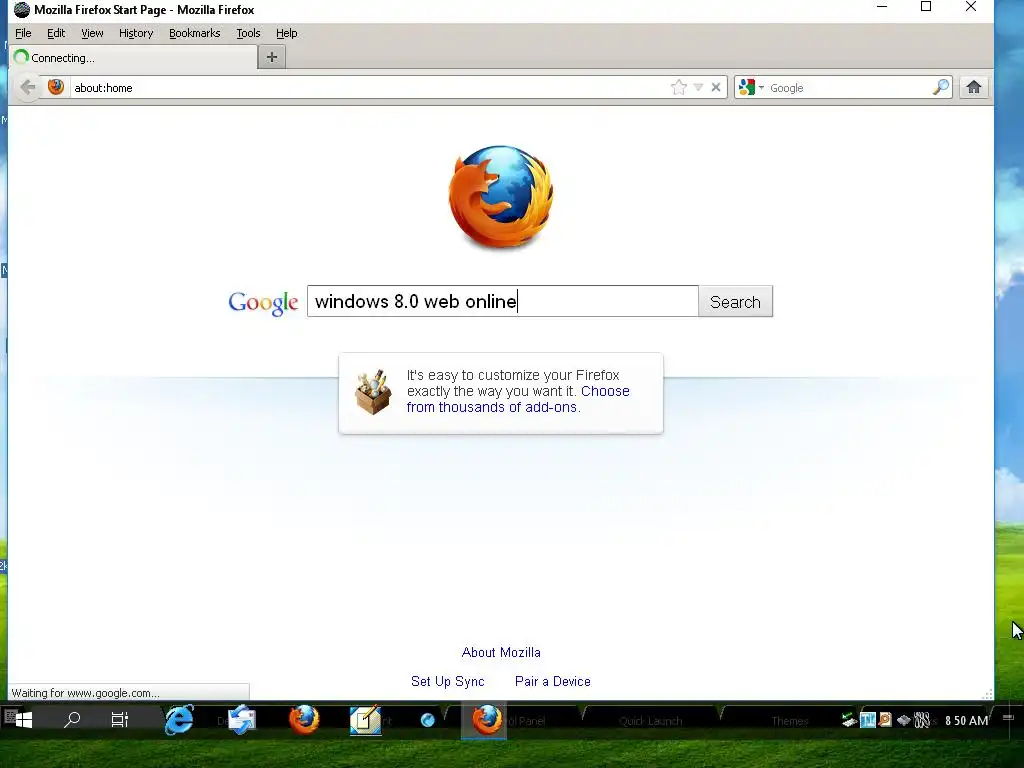The image size is (1024, 768).
Task: Stop loading the page with X
Action: [x=716, y=88]
